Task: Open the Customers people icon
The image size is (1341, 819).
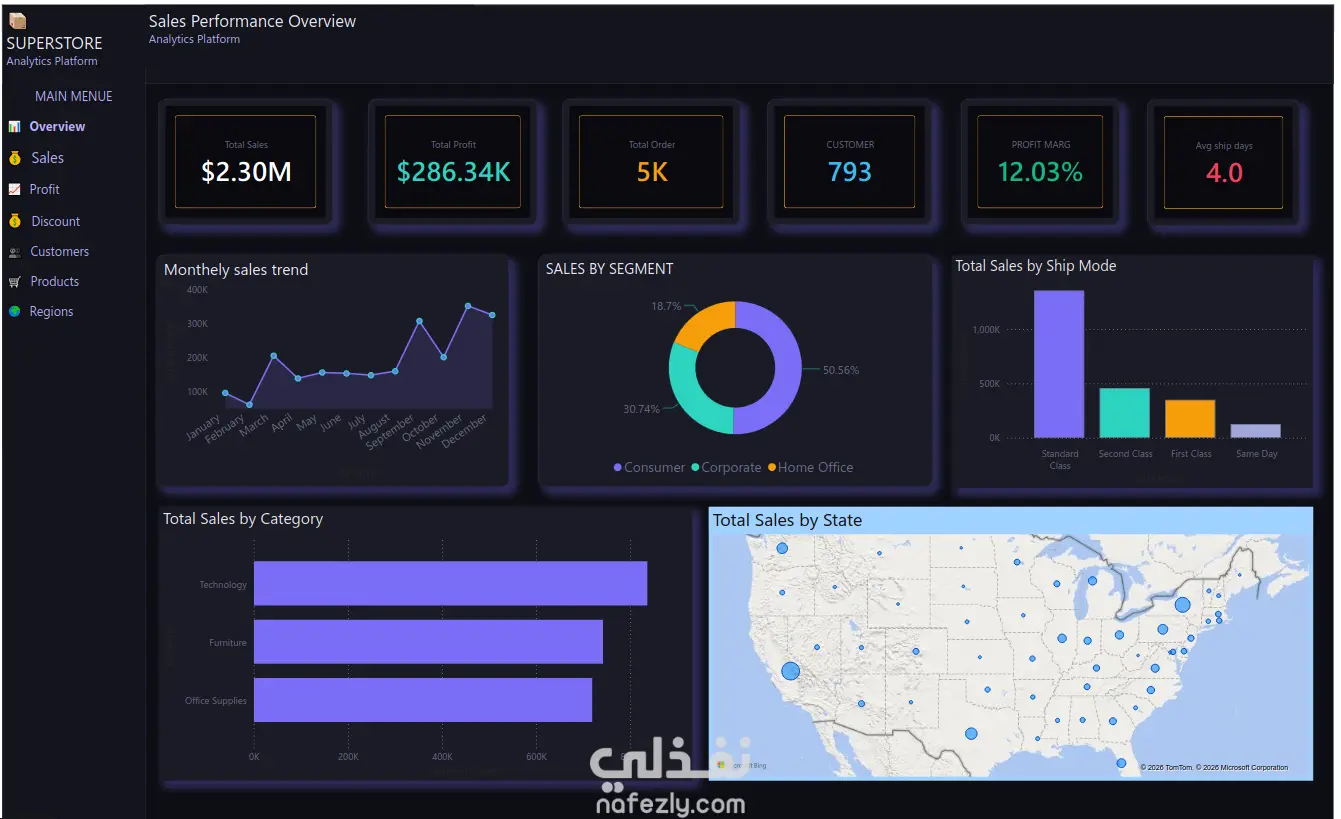Action: (x=14, y=252)
